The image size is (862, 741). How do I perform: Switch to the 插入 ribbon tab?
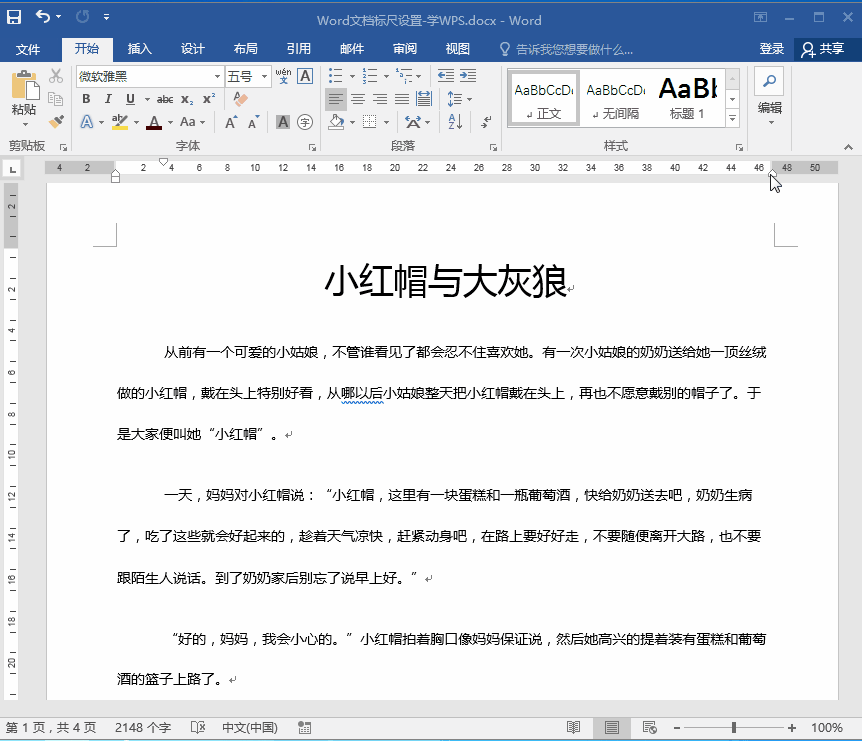click(x=139, y=48)
